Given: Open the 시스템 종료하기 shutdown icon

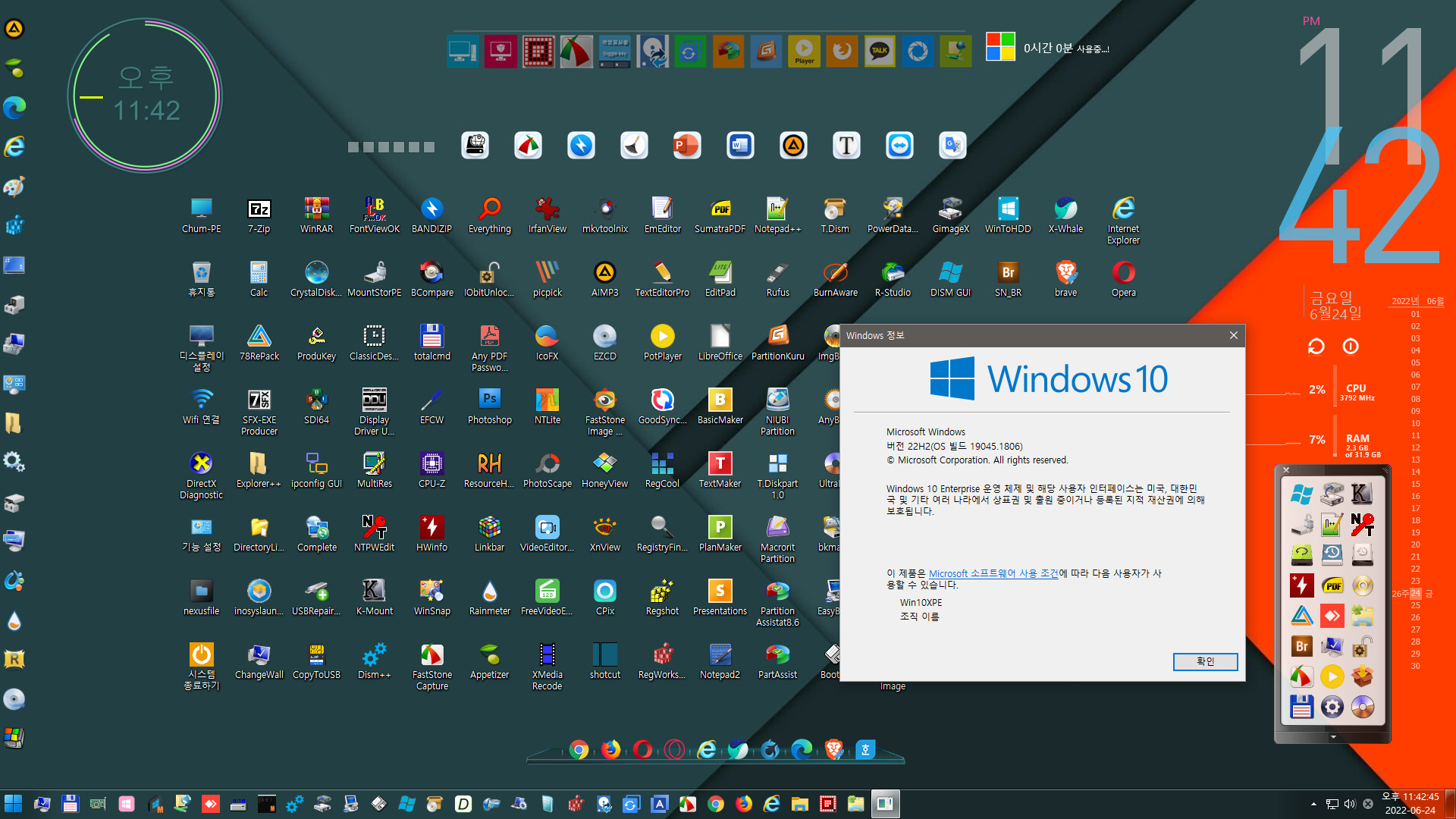Looking at the screenshot, I should coord(201,667).
